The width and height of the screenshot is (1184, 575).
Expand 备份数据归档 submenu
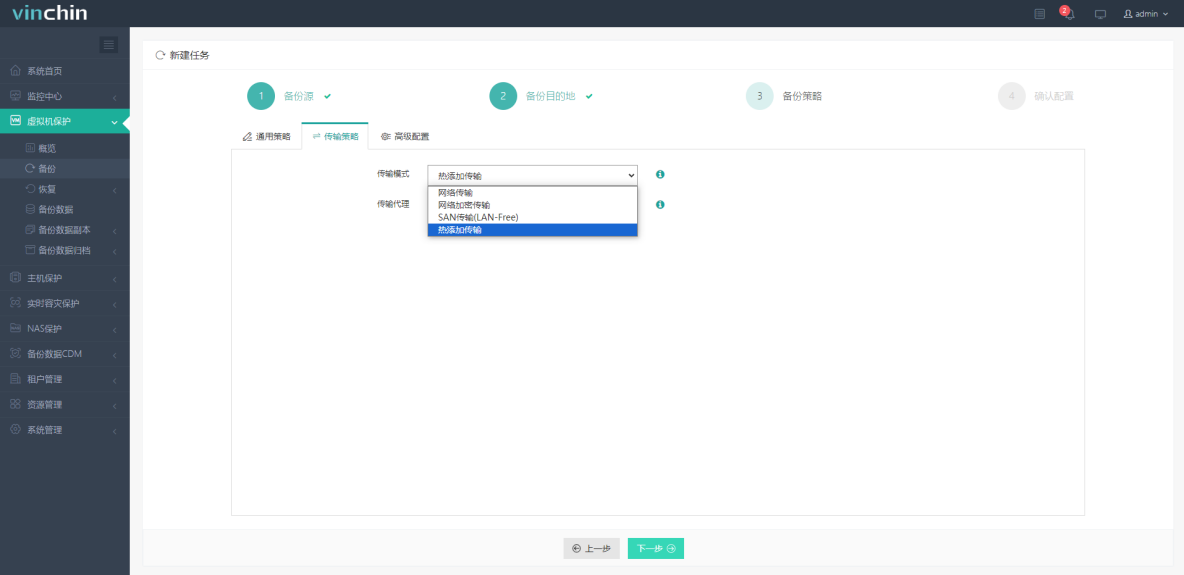click(x=65, y=250)
